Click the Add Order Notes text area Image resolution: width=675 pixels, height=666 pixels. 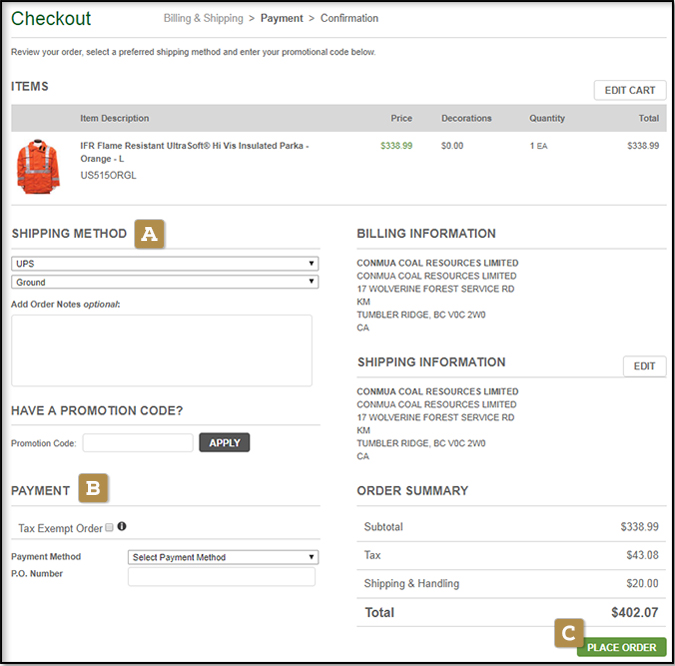(x=162, y=350)
